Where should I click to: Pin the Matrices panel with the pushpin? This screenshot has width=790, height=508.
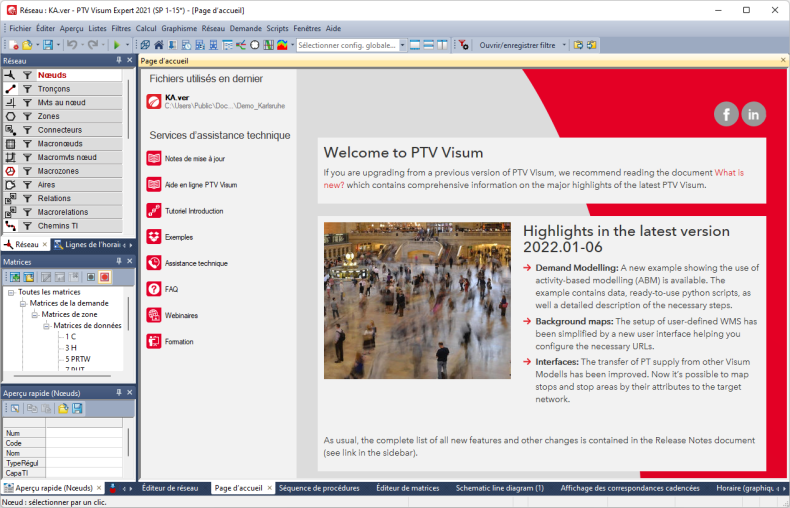coord(118,262)
